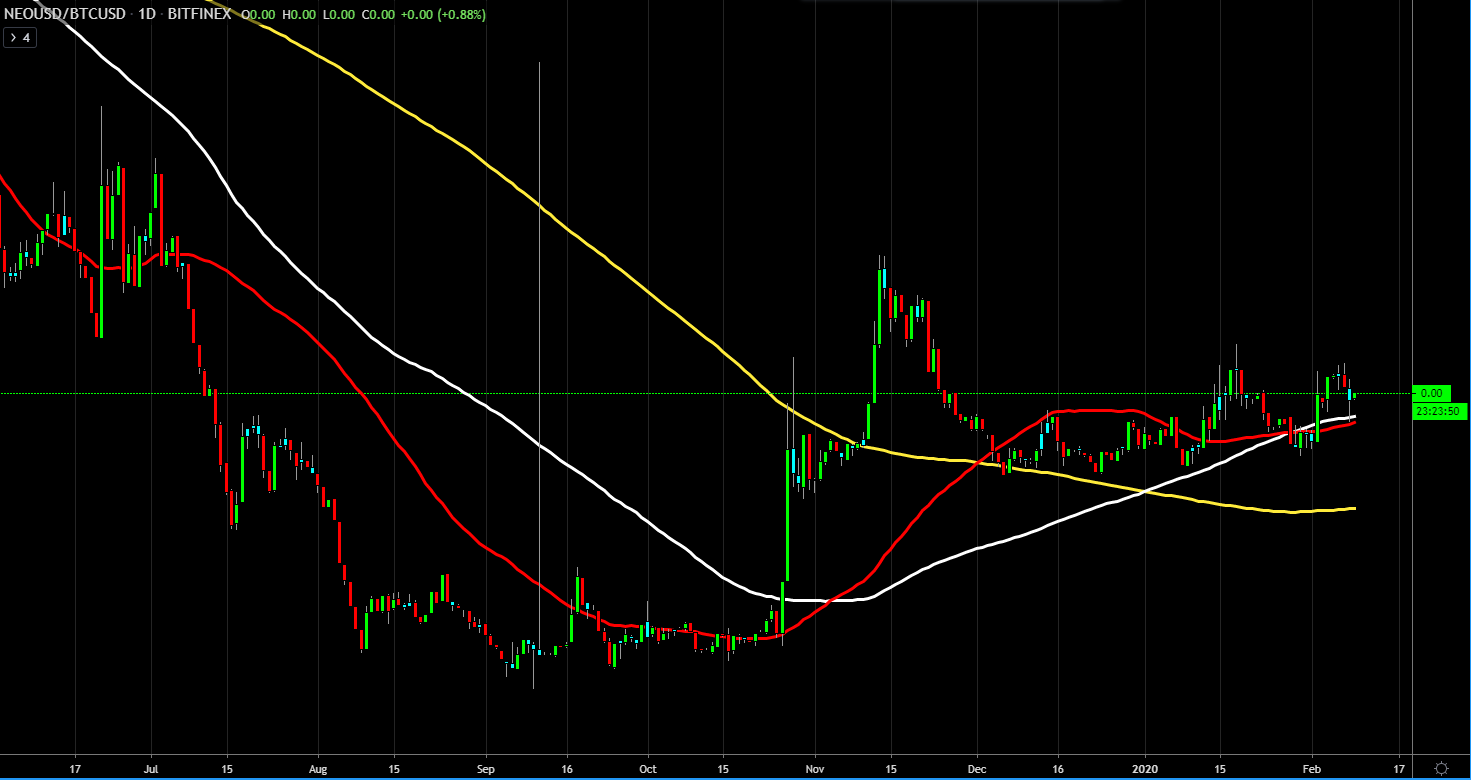Viewport: 1471px width, 780px height.
Task: Click the Sep label on time axis
Action: pos(486,768)
